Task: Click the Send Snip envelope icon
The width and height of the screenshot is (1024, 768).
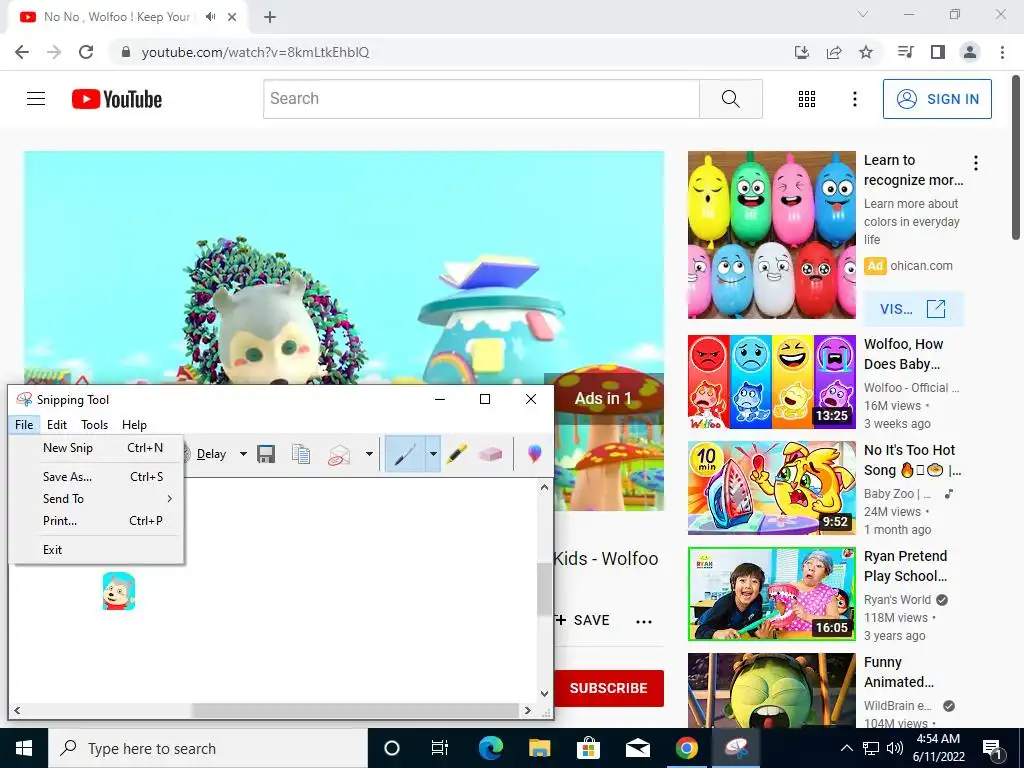Action: click(x=339, y=454)
